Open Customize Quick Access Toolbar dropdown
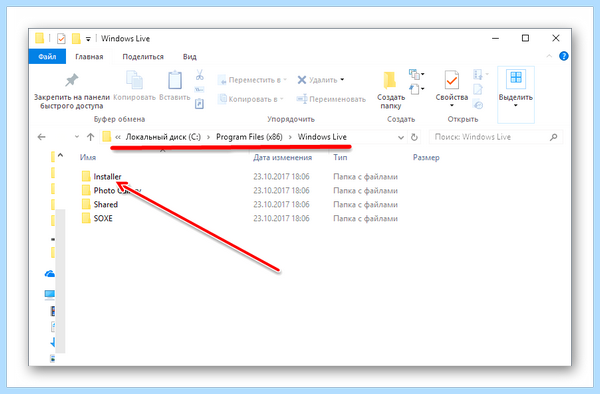This screenshot has height=394, width=600. [x=88, y=39]
